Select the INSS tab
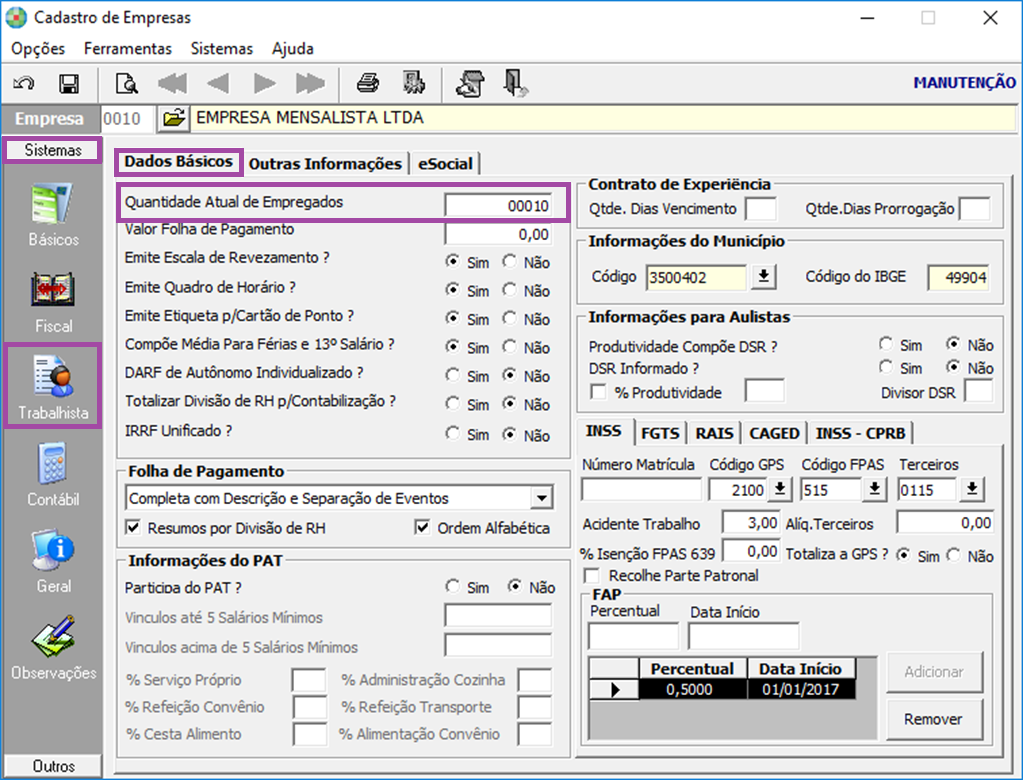Viewport: 1023px width, 780px height. click(603, 431)
